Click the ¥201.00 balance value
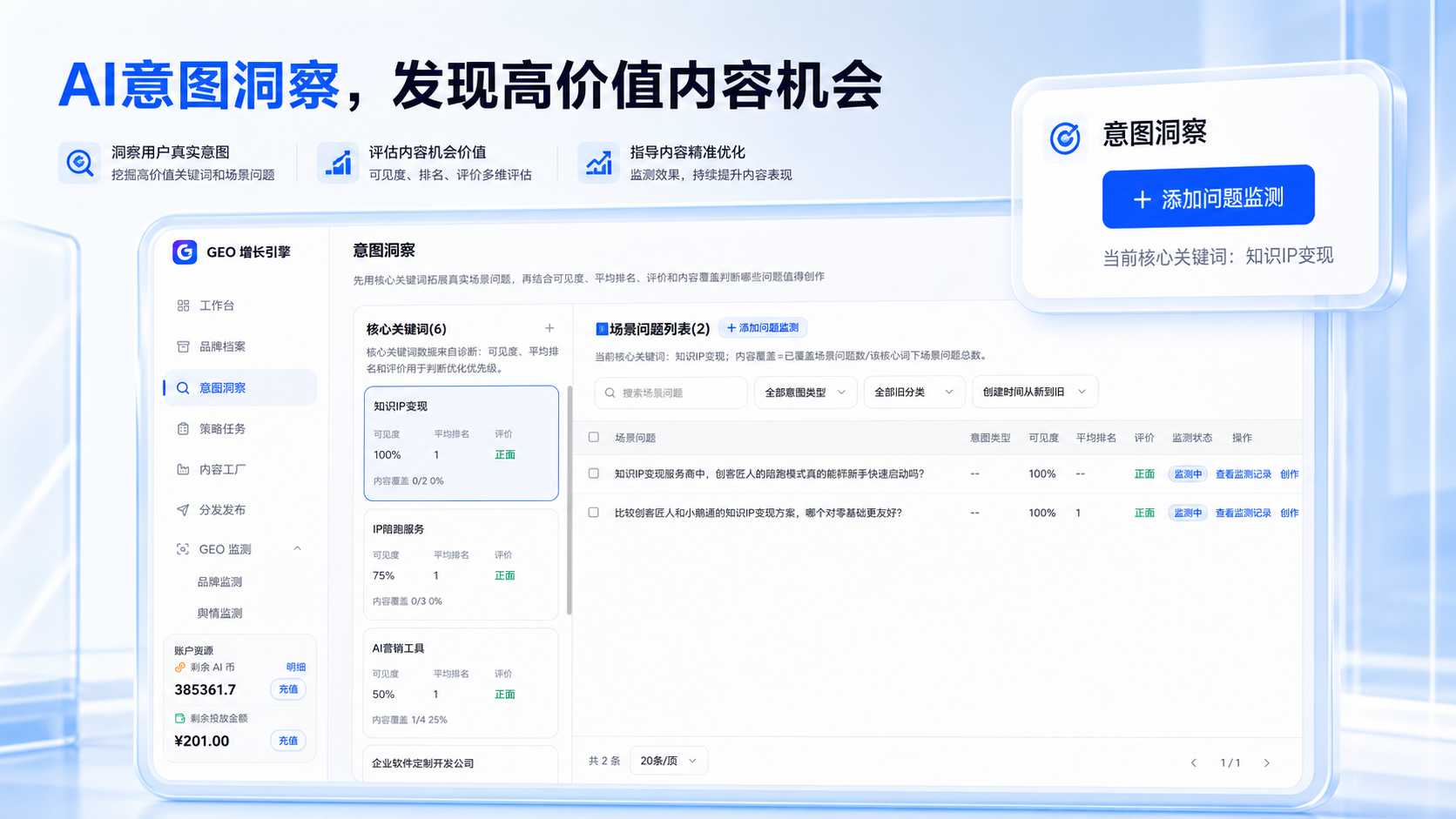 coord(202,742)
